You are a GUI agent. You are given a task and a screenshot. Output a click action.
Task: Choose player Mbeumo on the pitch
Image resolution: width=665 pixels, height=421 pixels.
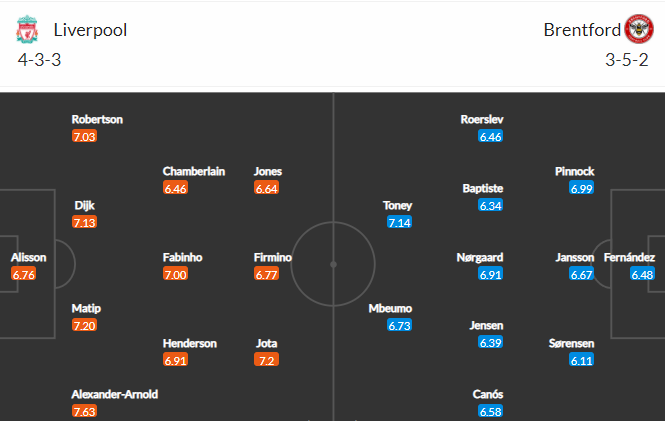390,308
